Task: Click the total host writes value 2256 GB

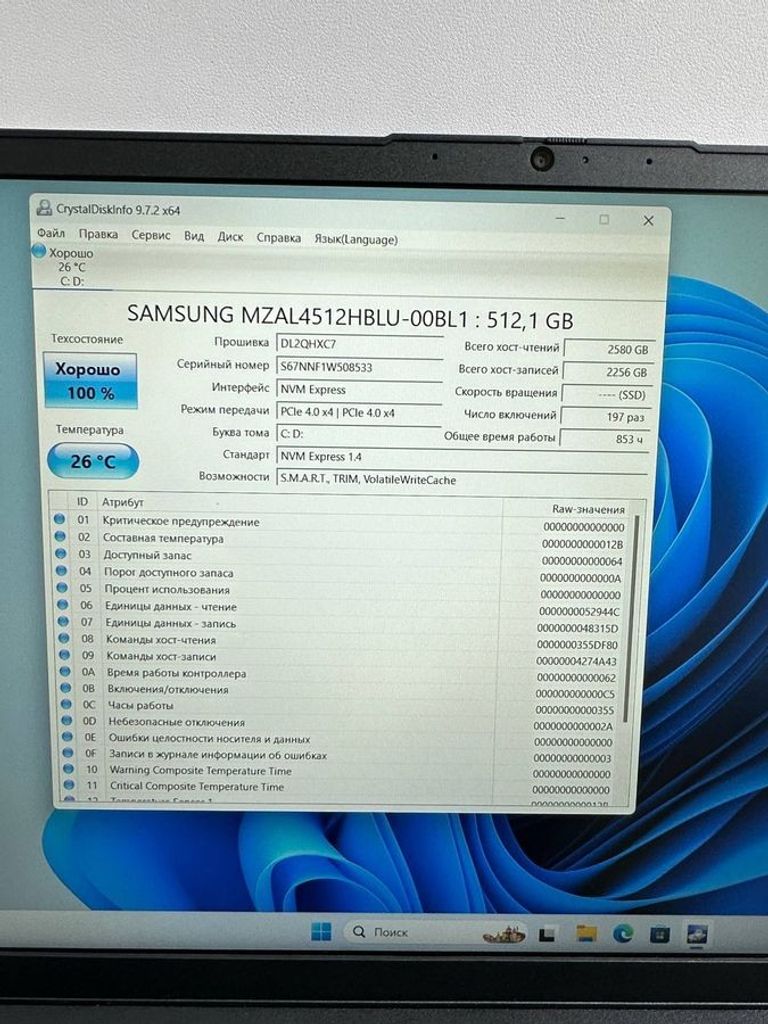Action: pos(606,372)
